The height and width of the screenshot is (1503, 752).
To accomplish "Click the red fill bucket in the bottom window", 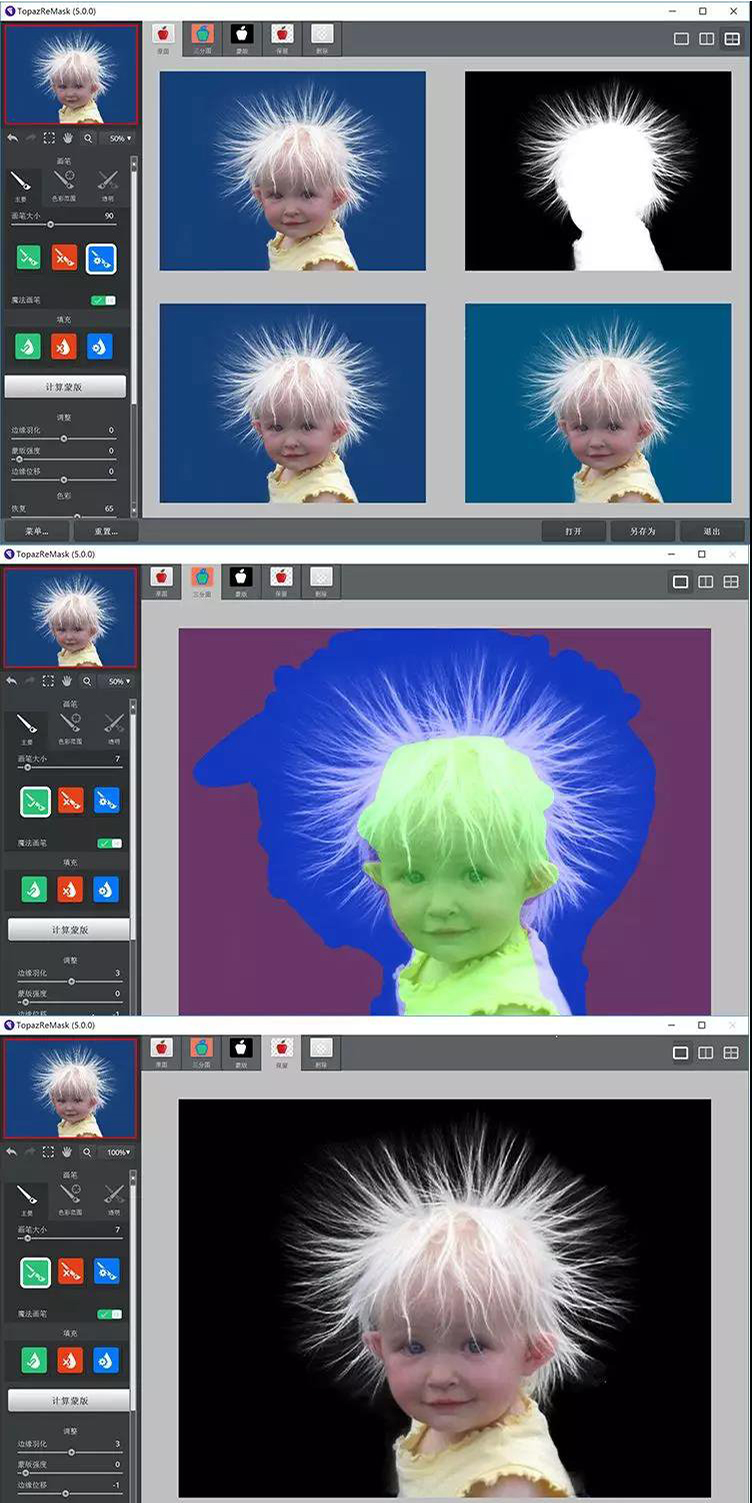I will tap(69, 1360).
